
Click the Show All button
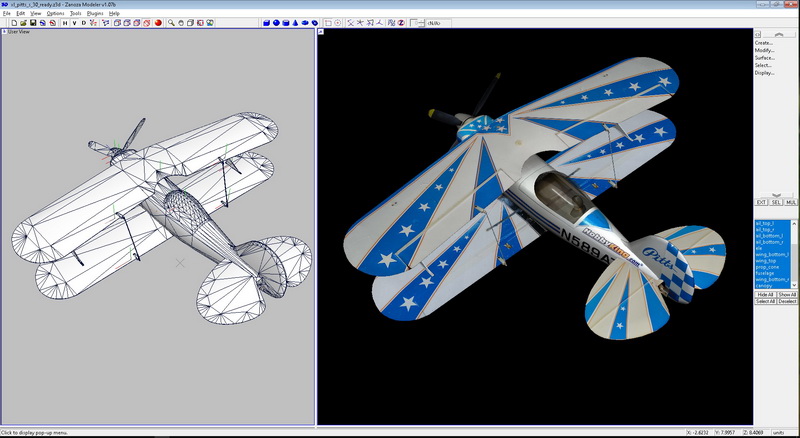(787, 295)
